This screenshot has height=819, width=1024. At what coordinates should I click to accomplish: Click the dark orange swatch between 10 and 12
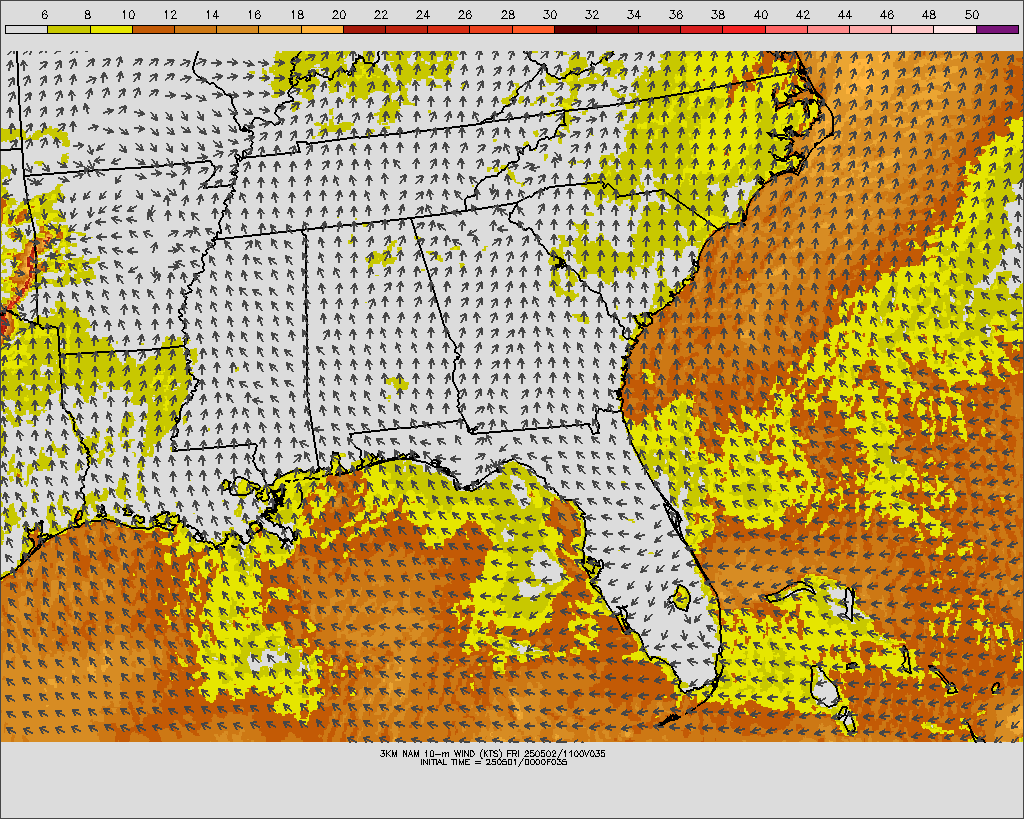point(153,29)
